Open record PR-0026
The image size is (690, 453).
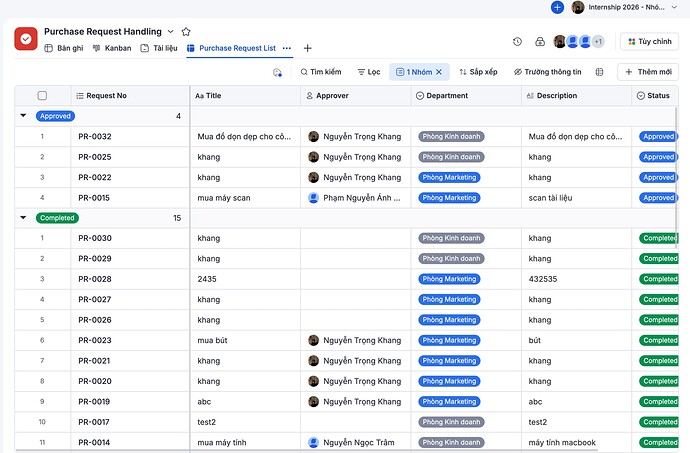pos(95,320)
